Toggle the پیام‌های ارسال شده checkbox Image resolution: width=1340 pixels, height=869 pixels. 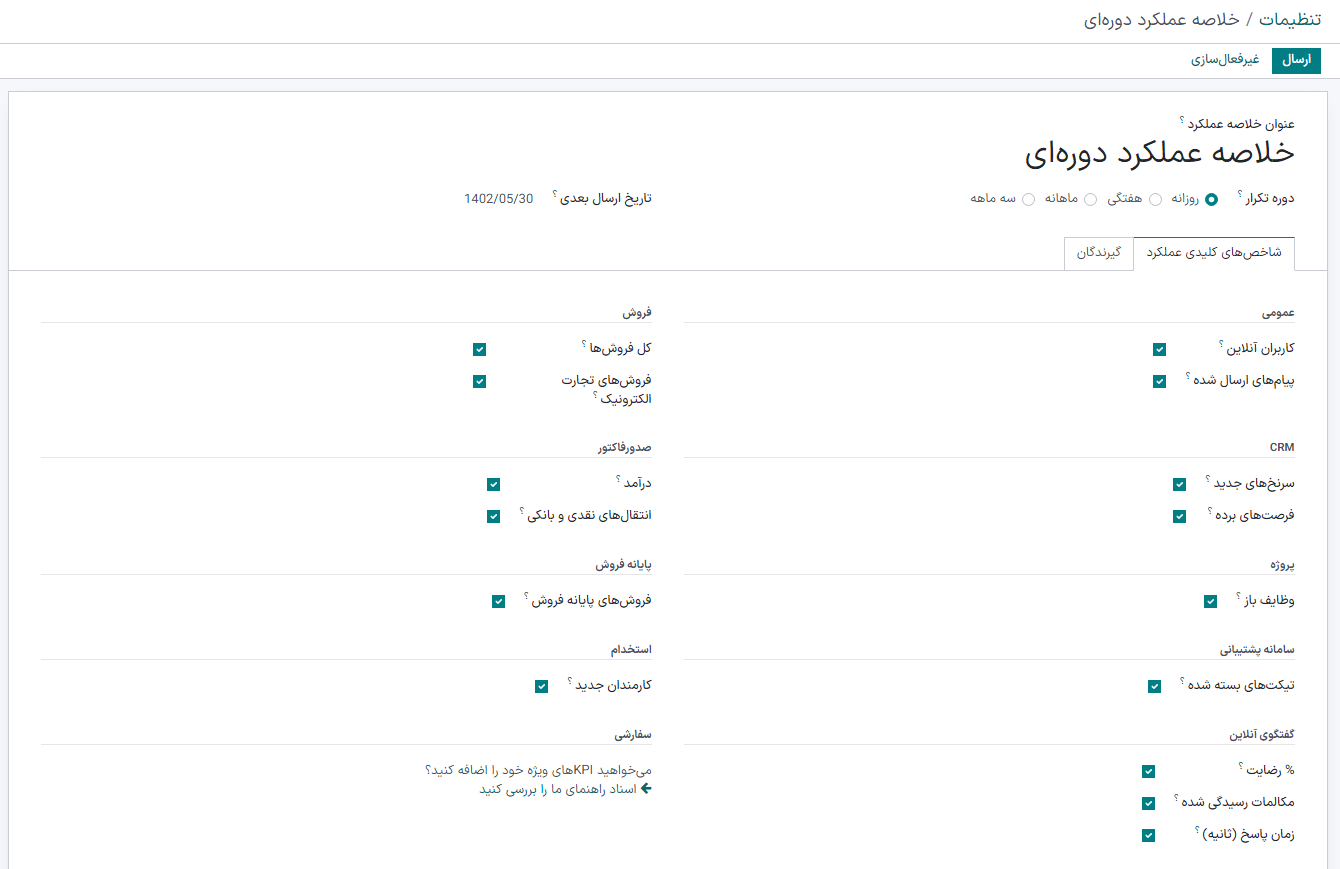(1159, 381)
